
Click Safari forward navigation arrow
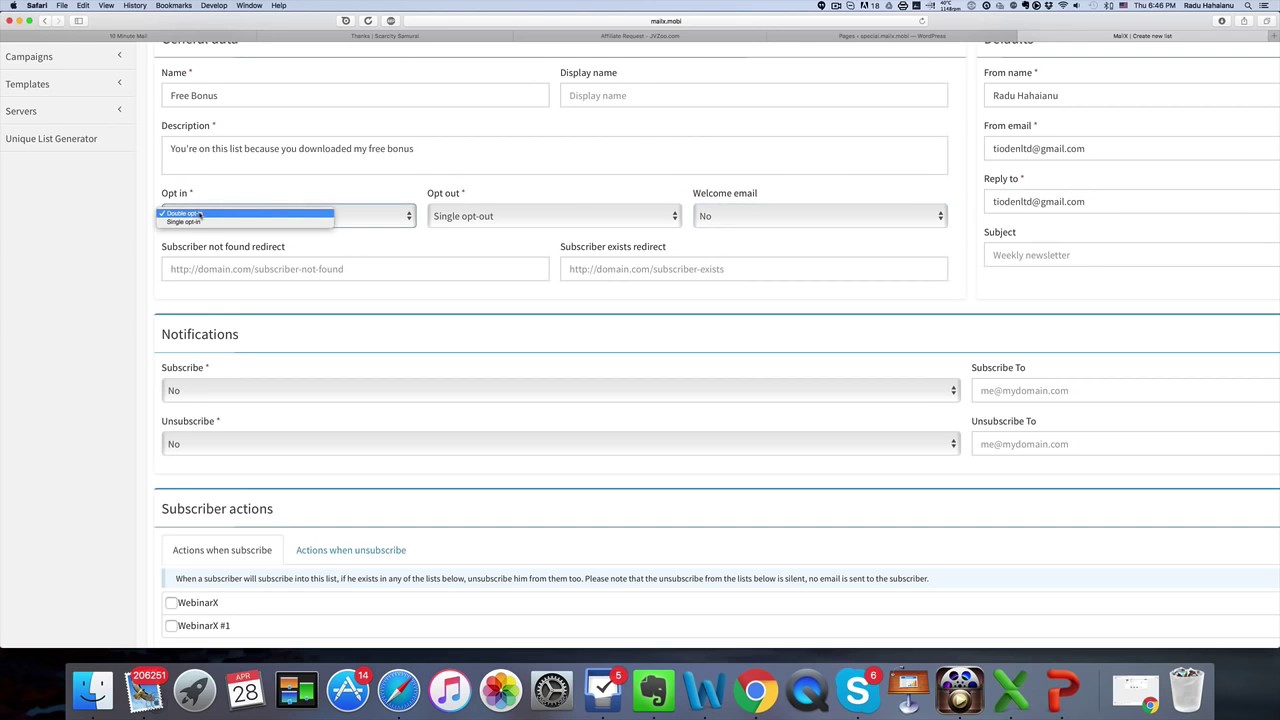coord(58,21)
